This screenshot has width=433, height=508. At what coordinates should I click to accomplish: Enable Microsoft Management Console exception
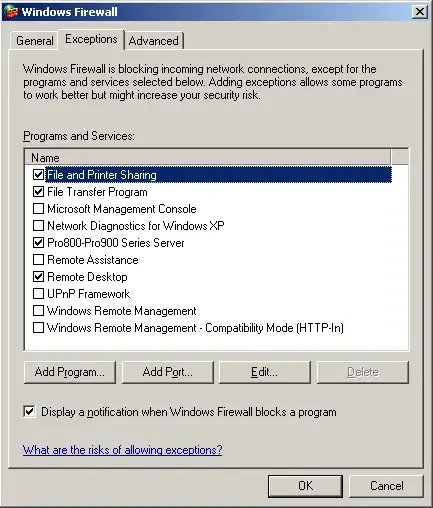tap(38, 209)
